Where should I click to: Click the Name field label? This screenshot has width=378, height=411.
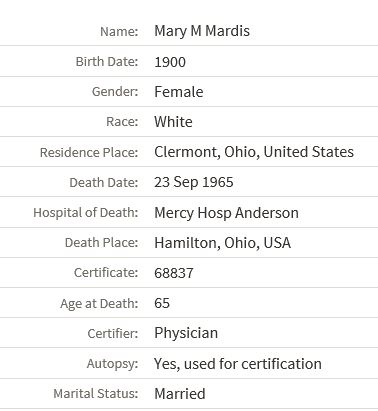pos(119,32)
